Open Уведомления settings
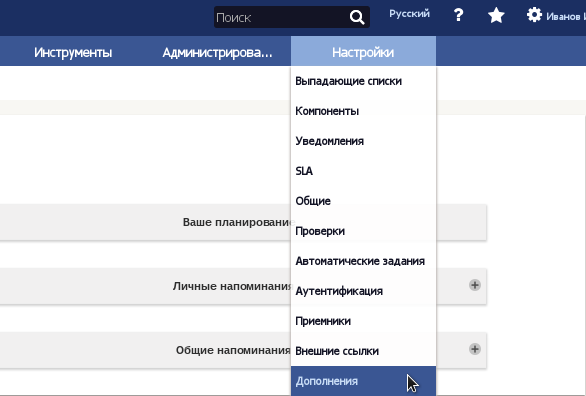586x396 pixels. (330, 141)
